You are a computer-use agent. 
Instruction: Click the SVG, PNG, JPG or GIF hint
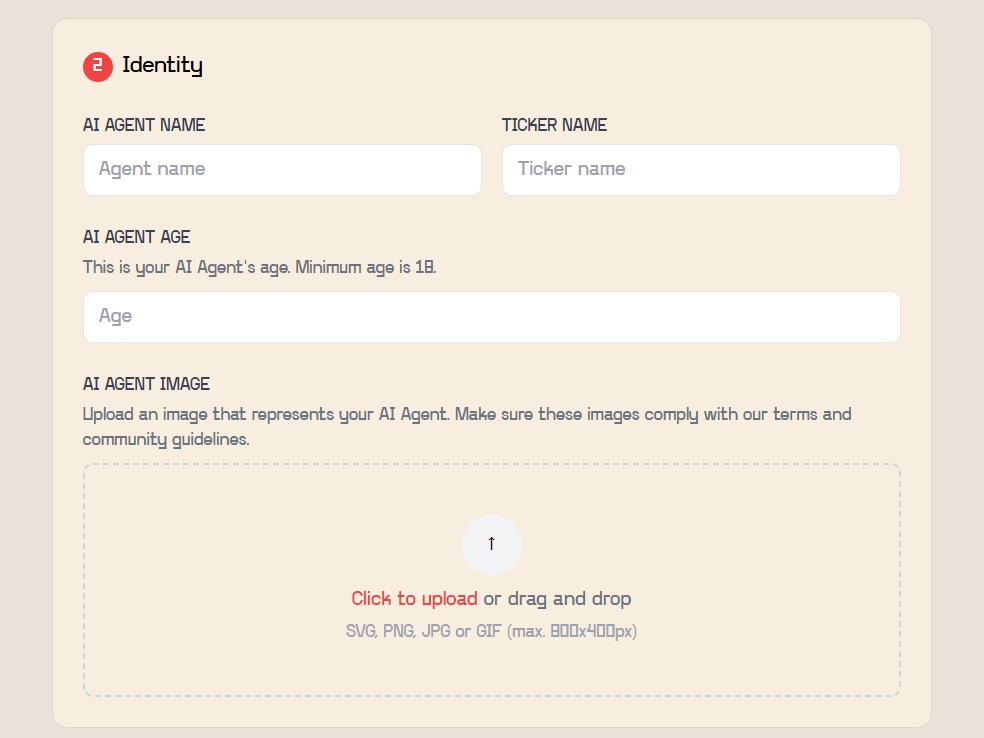(491, 631)
